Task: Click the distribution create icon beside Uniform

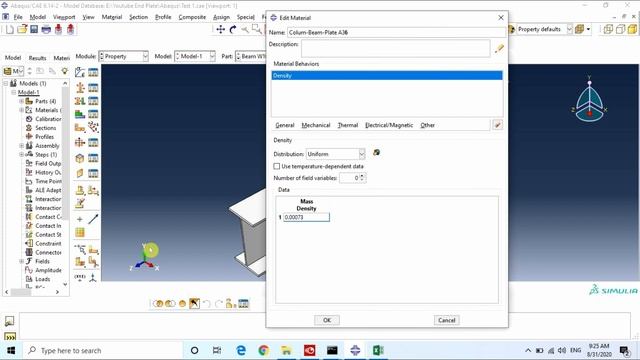Action: click(376, 153)
